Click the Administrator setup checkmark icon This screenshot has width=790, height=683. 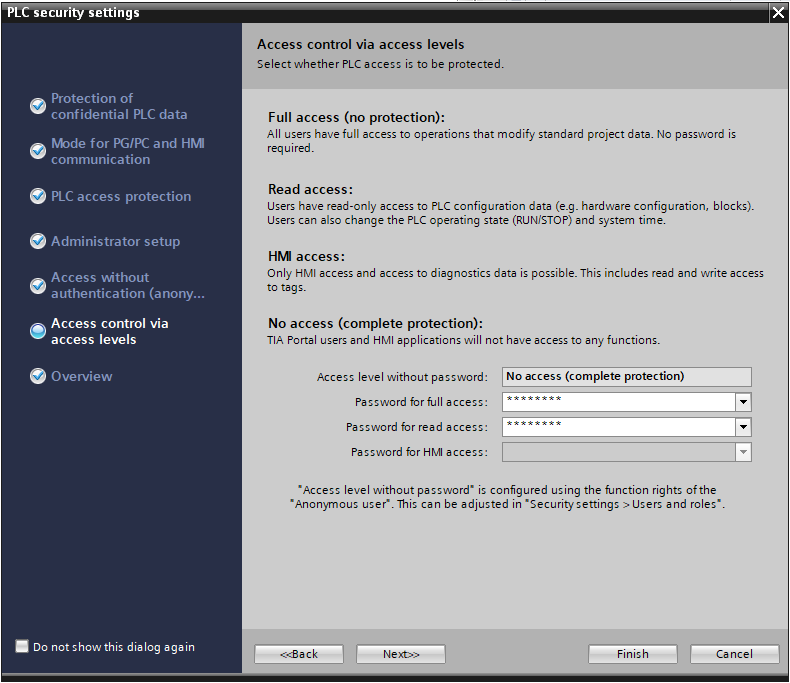[x=38, y=241]
